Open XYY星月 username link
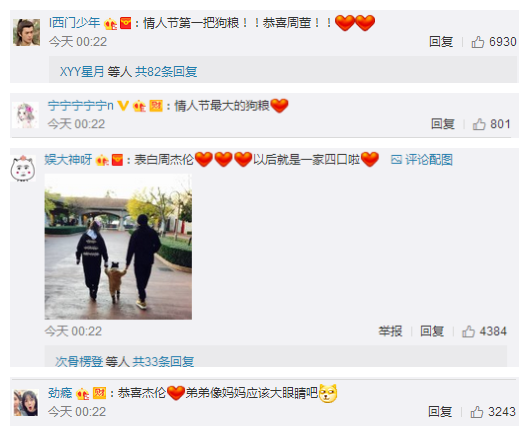Viewport: 529px width, 436px height. pos(82,72)
